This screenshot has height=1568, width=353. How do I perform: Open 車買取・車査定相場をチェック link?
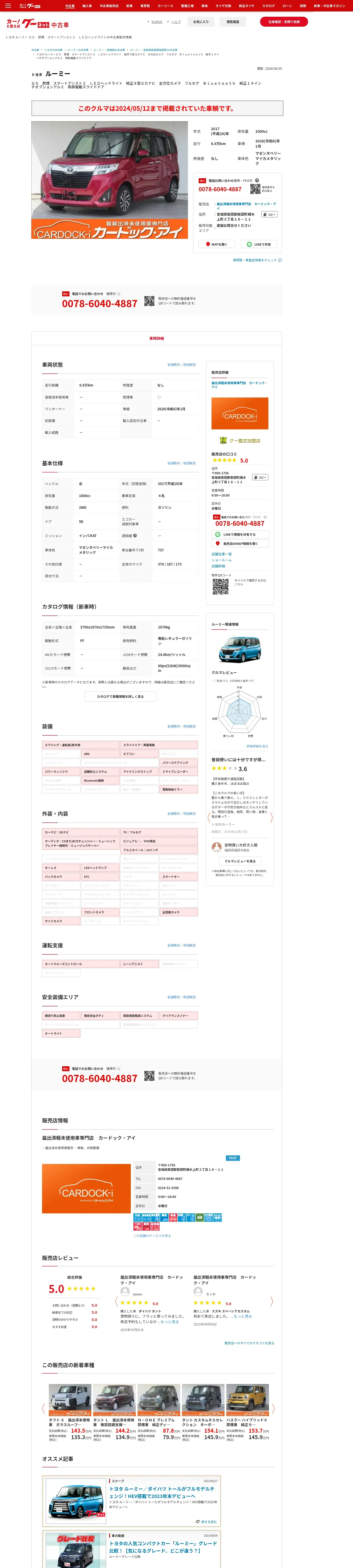[257, 260]
